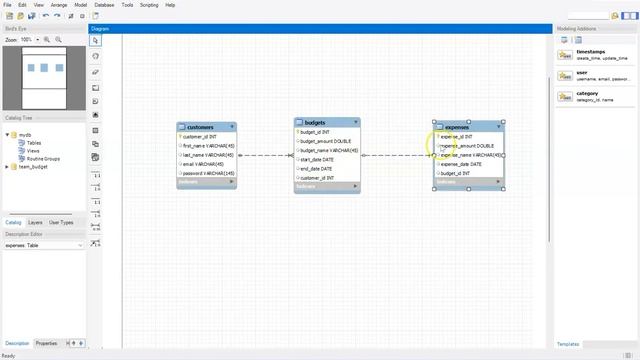
Task: Switch to the Templates tab
Action: click(x=568, y=344)
